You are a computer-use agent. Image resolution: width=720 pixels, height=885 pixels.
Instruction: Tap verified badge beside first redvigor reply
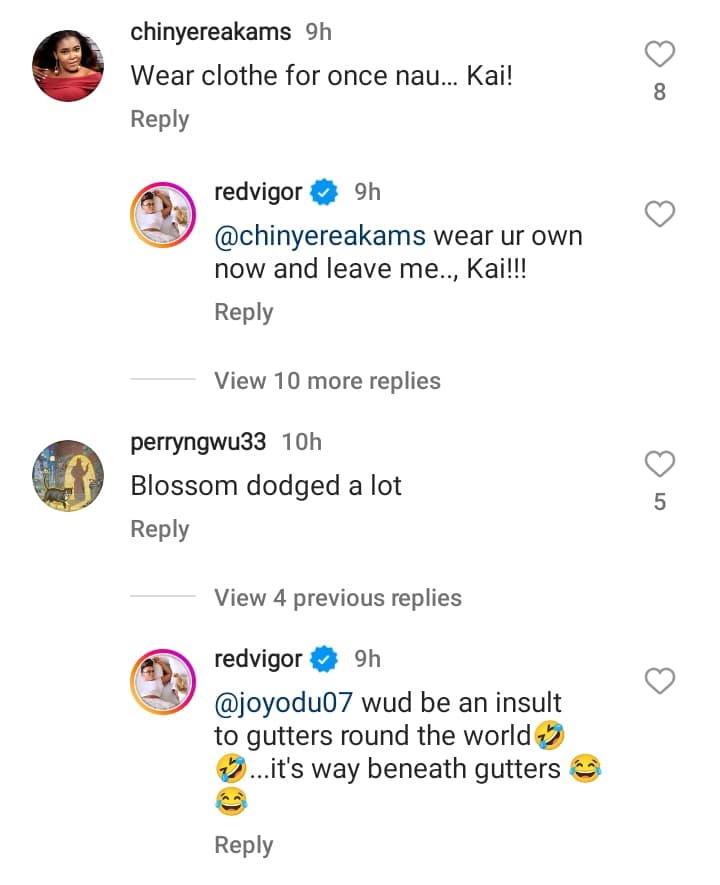point(325,192)
